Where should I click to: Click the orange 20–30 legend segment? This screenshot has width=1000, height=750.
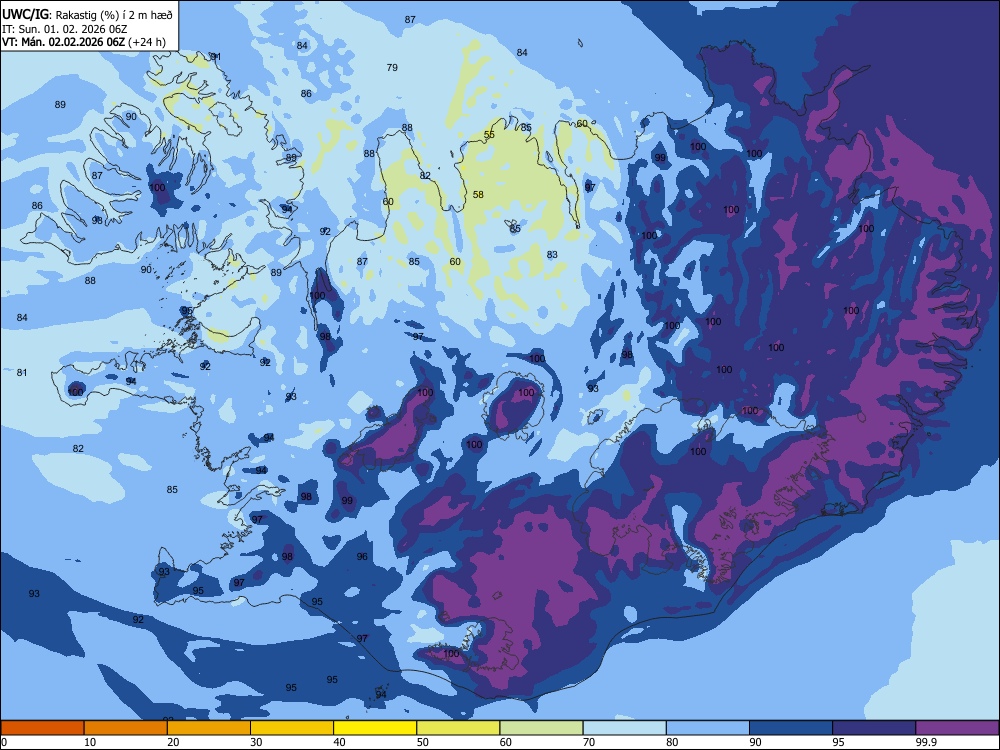click(209, 728)
